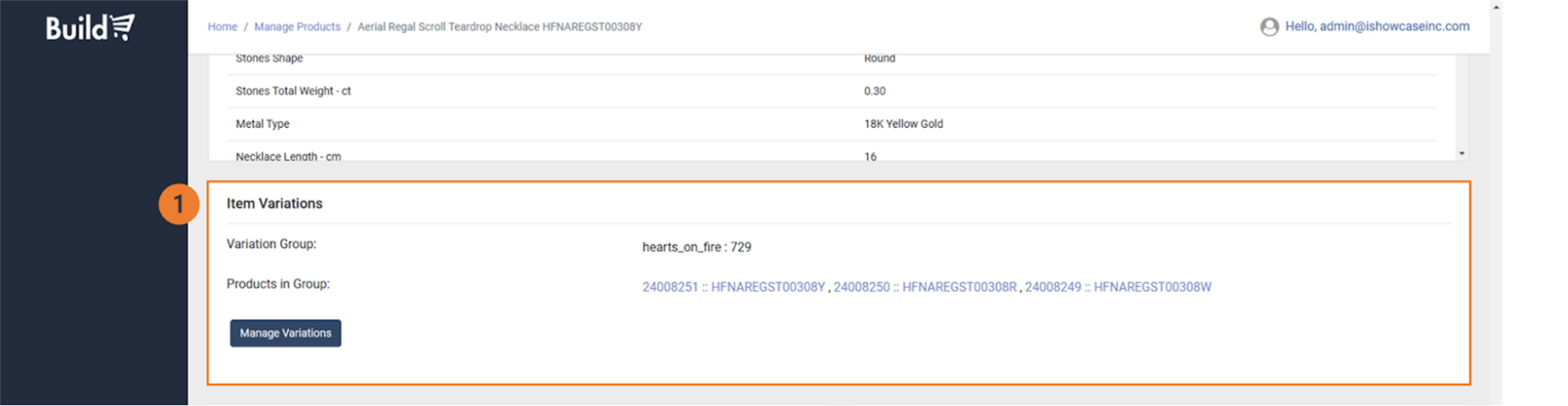Viewport: 1568px width, 406px height.
Task: Click the Products in Group label
Action: pyautogui.click(x=278, y=284)
